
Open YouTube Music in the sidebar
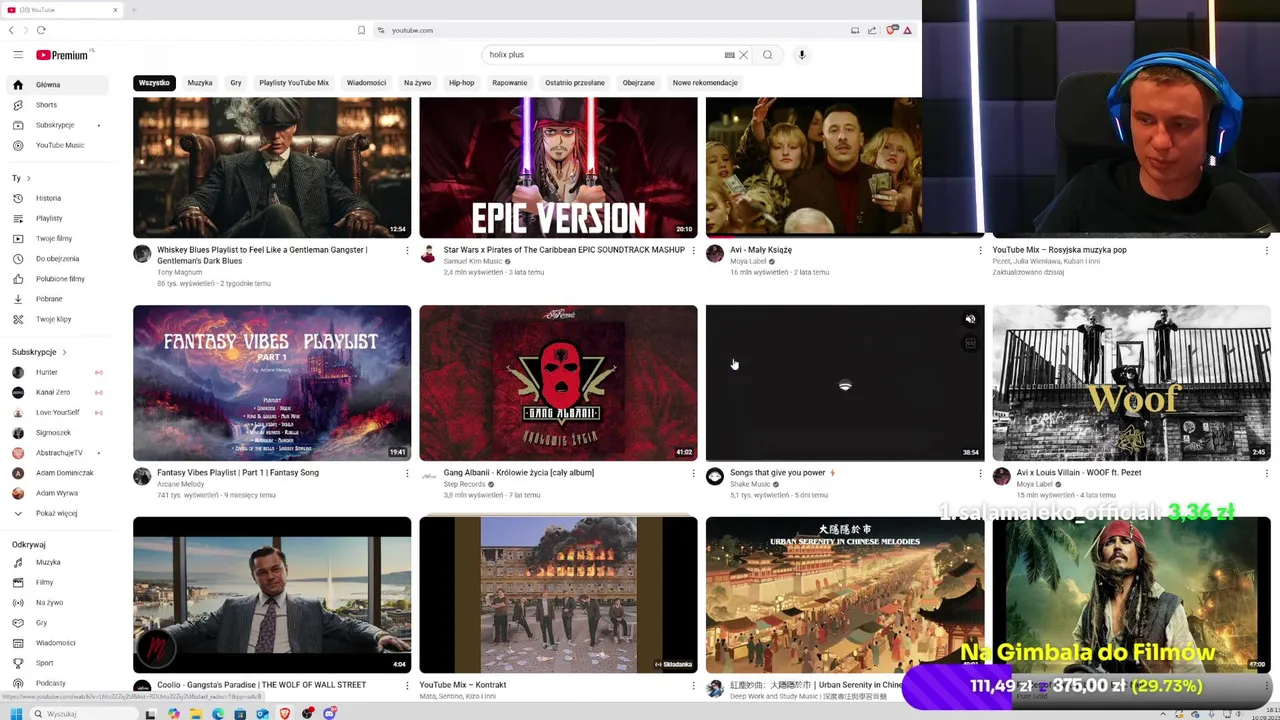[56, 145]
